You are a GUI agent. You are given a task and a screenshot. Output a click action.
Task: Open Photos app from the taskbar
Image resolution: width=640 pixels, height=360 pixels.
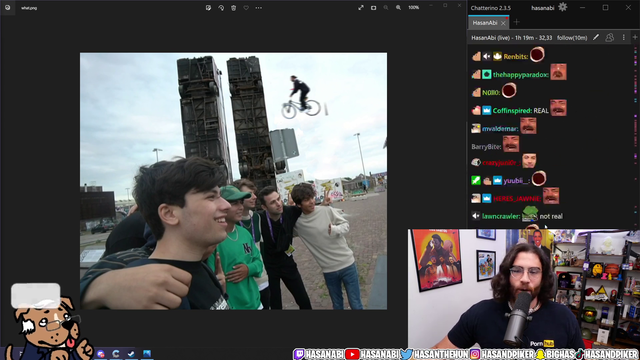pyautogui.click(x=147, y=353)
